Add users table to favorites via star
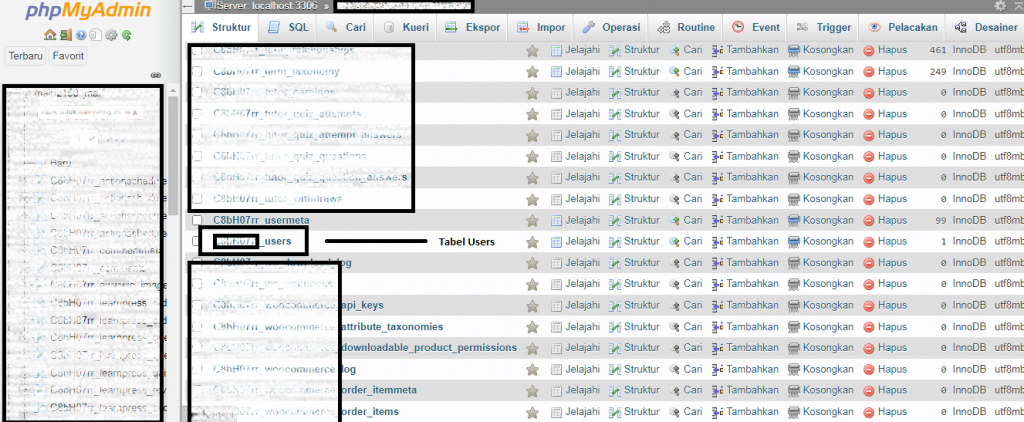1024x422 pixels. pos(532,242)
